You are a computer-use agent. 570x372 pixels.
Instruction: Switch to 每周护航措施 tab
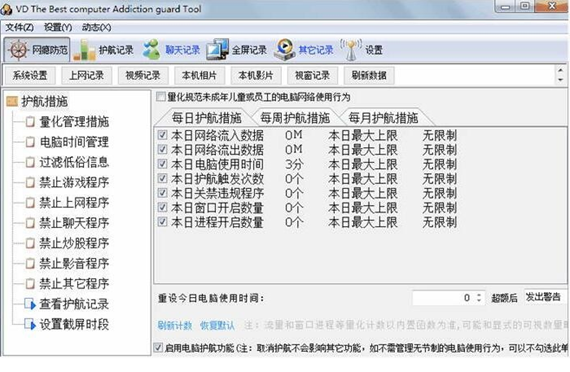[295, 117]
